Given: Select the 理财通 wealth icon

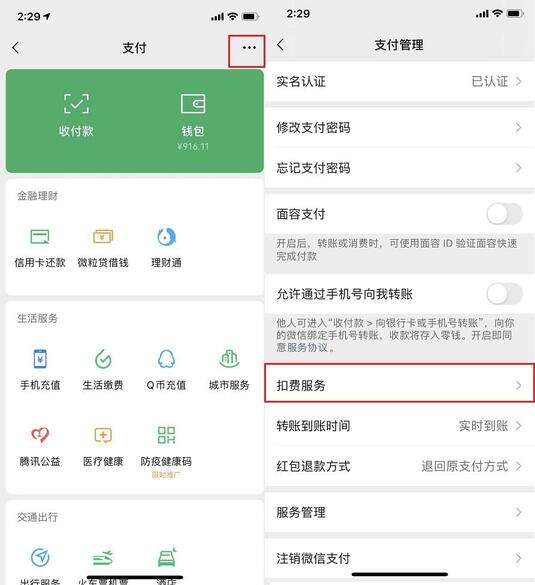Looking at the screenshot, I should [166, 237].
